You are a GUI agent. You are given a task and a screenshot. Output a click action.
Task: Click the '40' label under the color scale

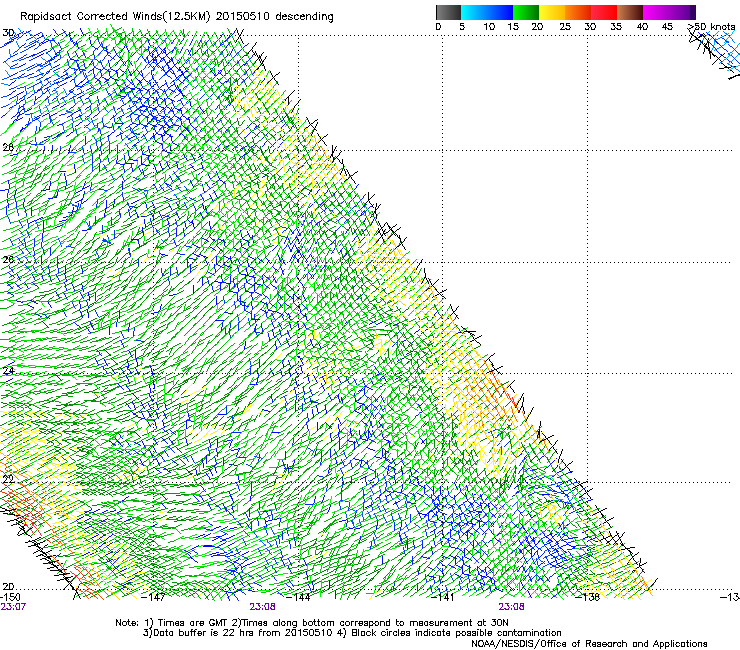click(x=642, y=27)
